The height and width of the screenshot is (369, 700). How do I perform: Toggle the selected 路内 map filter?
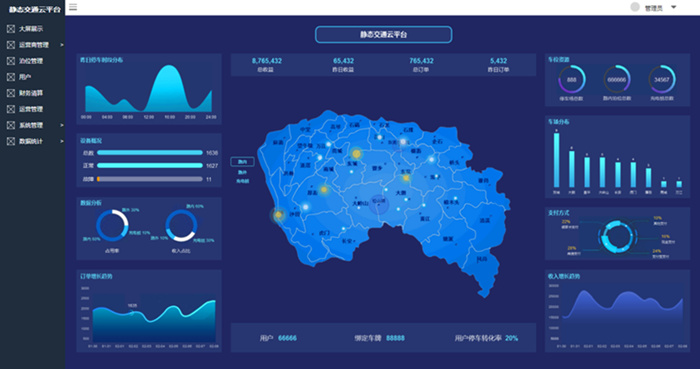pos(242,162)
